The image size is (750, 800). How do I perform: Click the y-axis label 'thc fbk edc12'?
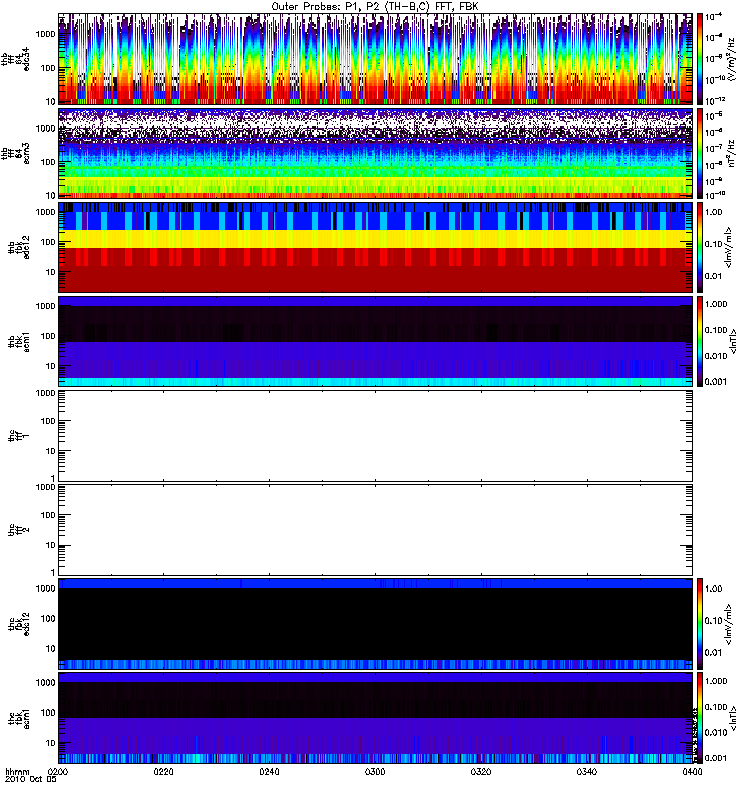point(19,624)
